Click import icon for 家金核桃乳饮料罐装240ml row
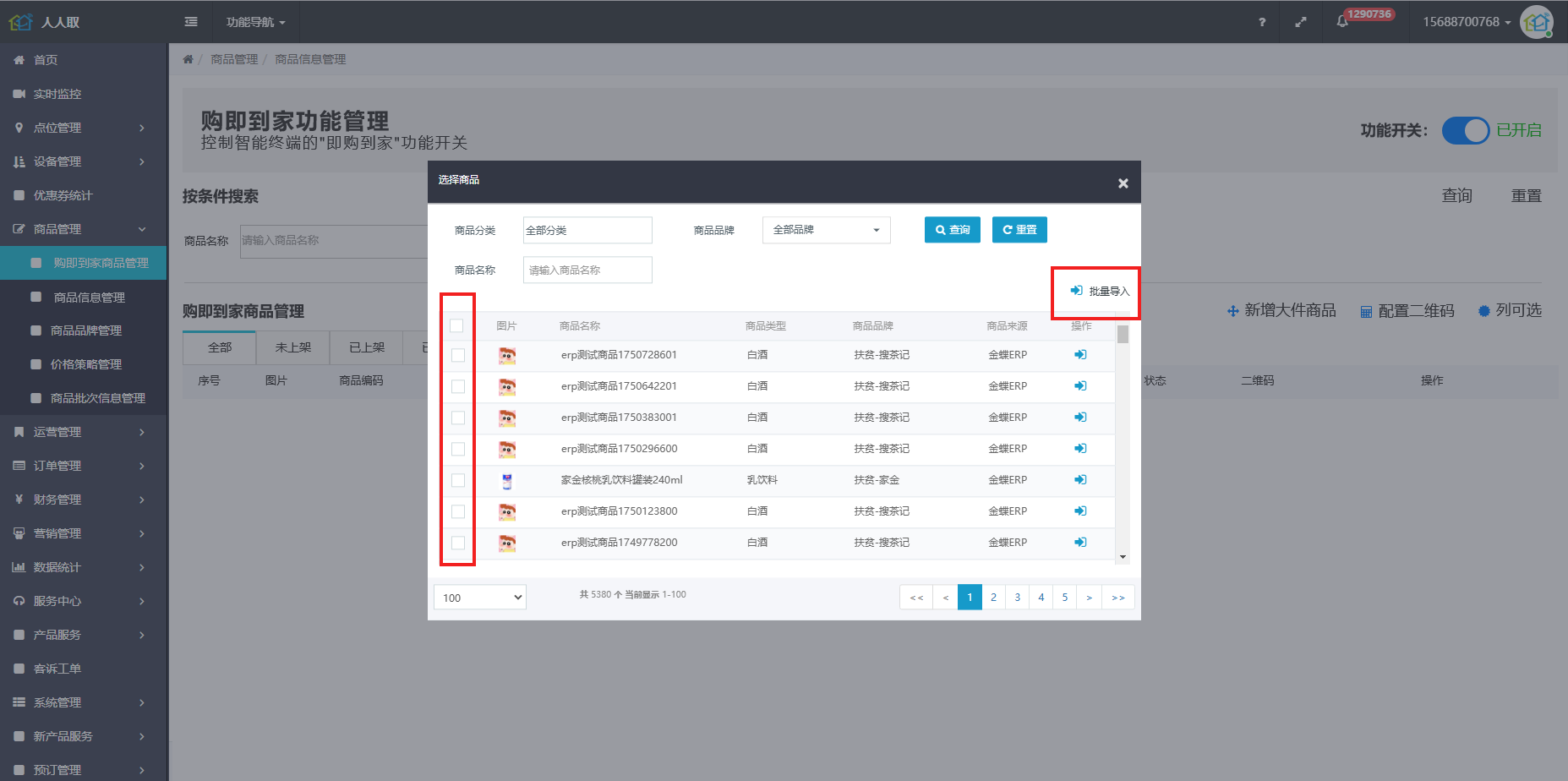 point(1079,480)
